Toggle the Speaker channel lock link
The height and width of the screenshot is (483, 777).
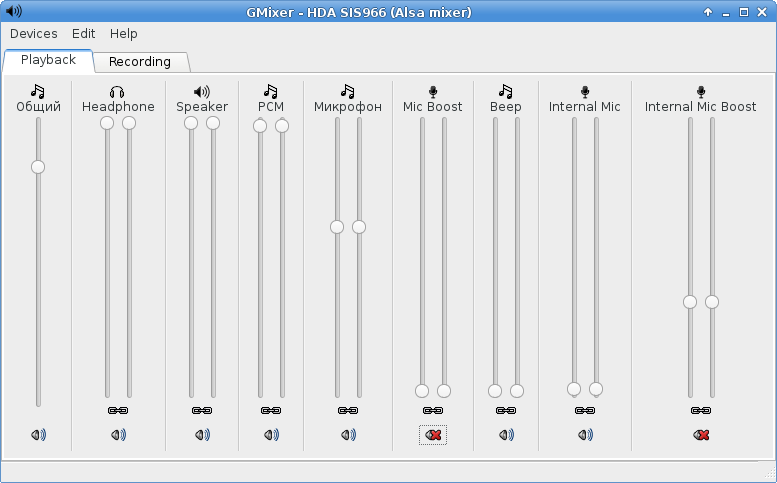pos(202,410)
